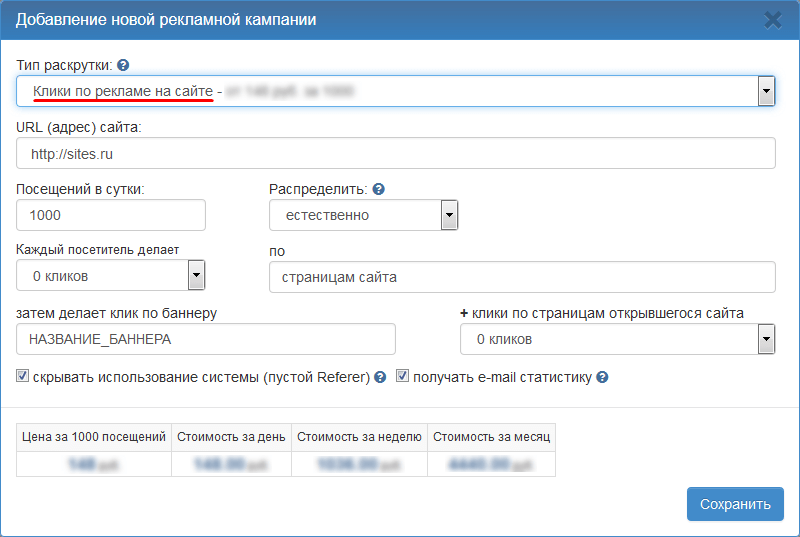
Task: Click the Посещений в сутки field
Action: [111, 215]
